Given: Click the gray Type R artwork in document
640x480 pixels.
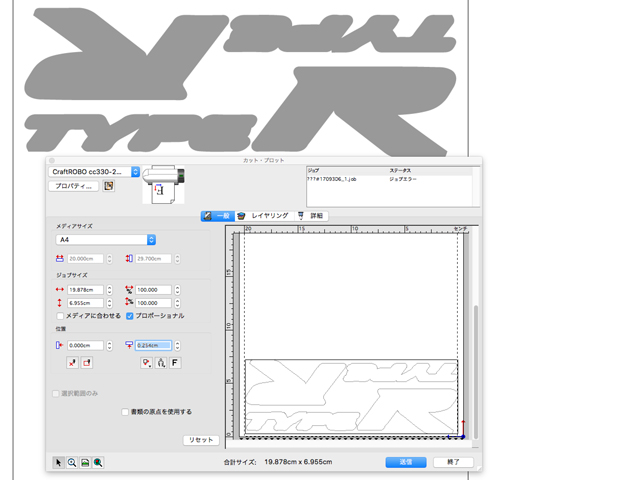Looking at the screenshot, I should 240,82.
